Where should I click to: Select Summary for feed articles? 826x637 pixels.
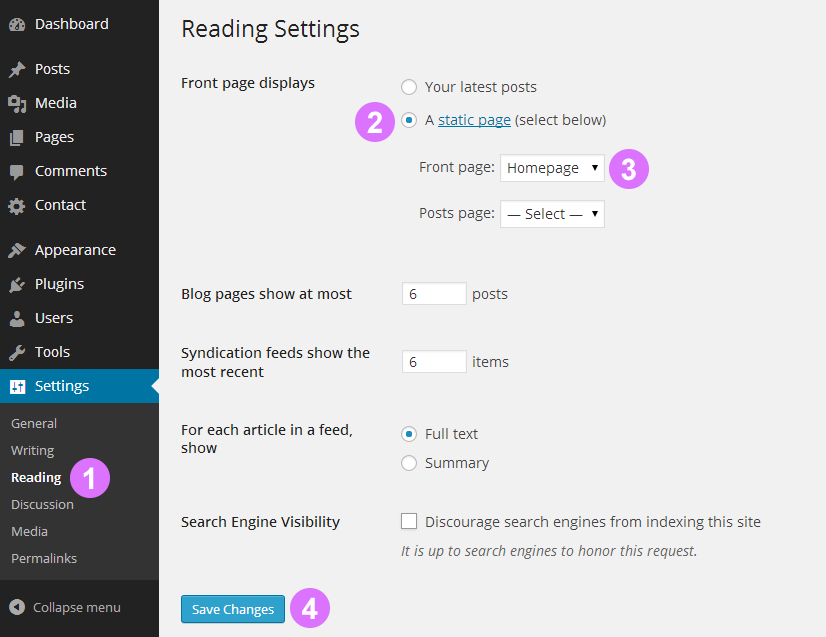[408, 463]
